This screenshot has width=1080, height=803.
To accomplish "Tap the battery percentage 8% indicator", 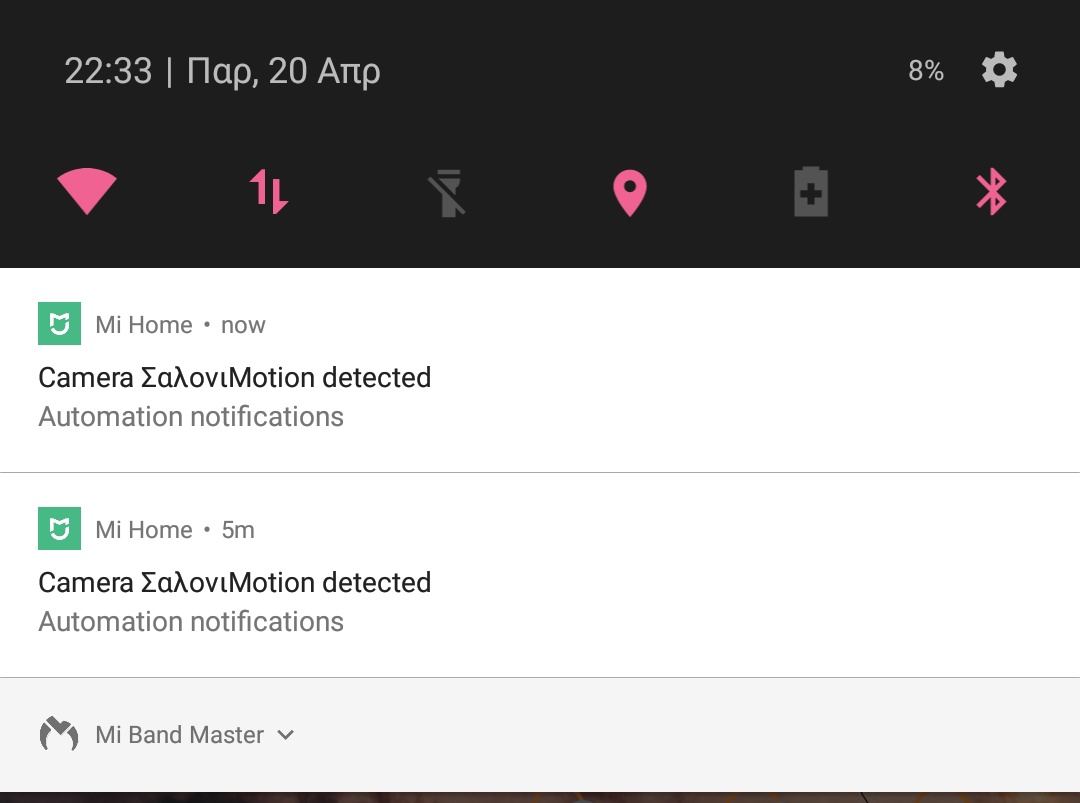I will (x=925, y=71).
